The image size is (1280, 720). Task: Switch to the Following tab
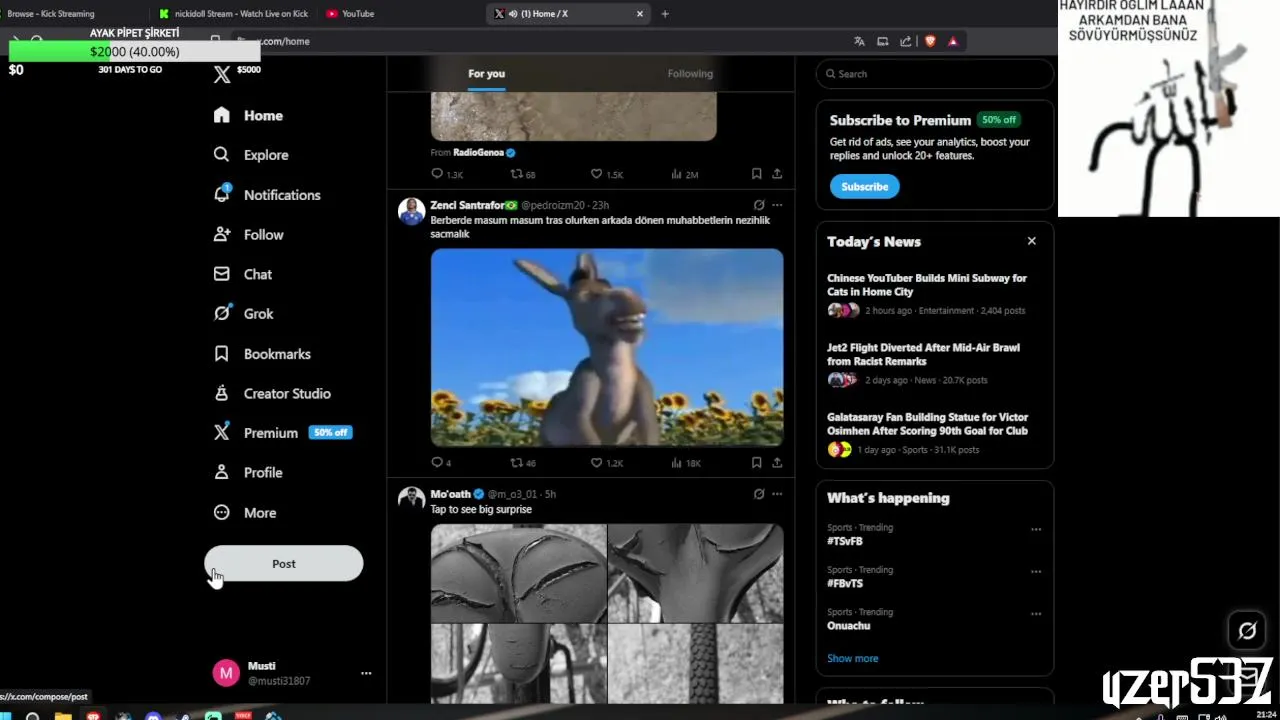[x=690, y=74]
